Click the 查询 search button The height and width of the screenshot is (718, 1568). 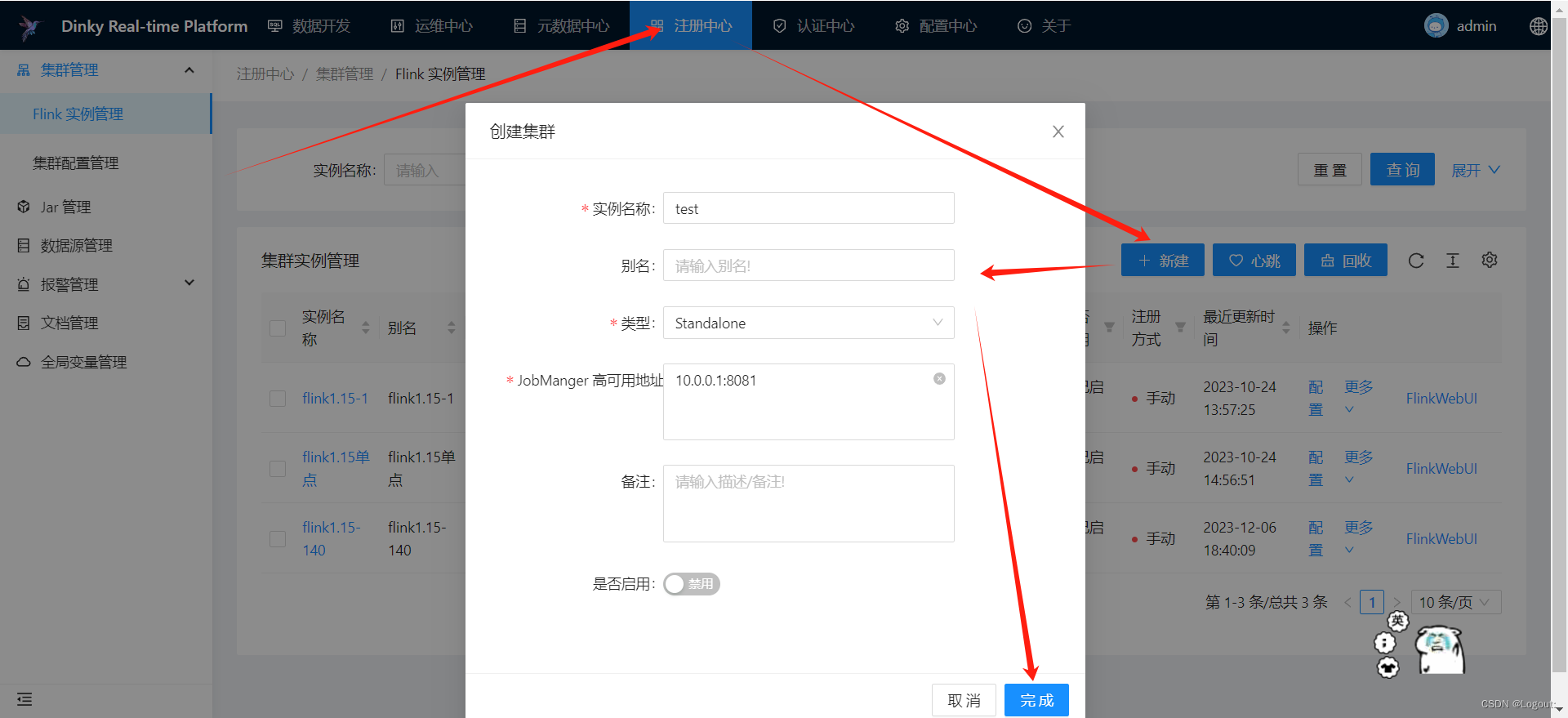pos(1402,169)
